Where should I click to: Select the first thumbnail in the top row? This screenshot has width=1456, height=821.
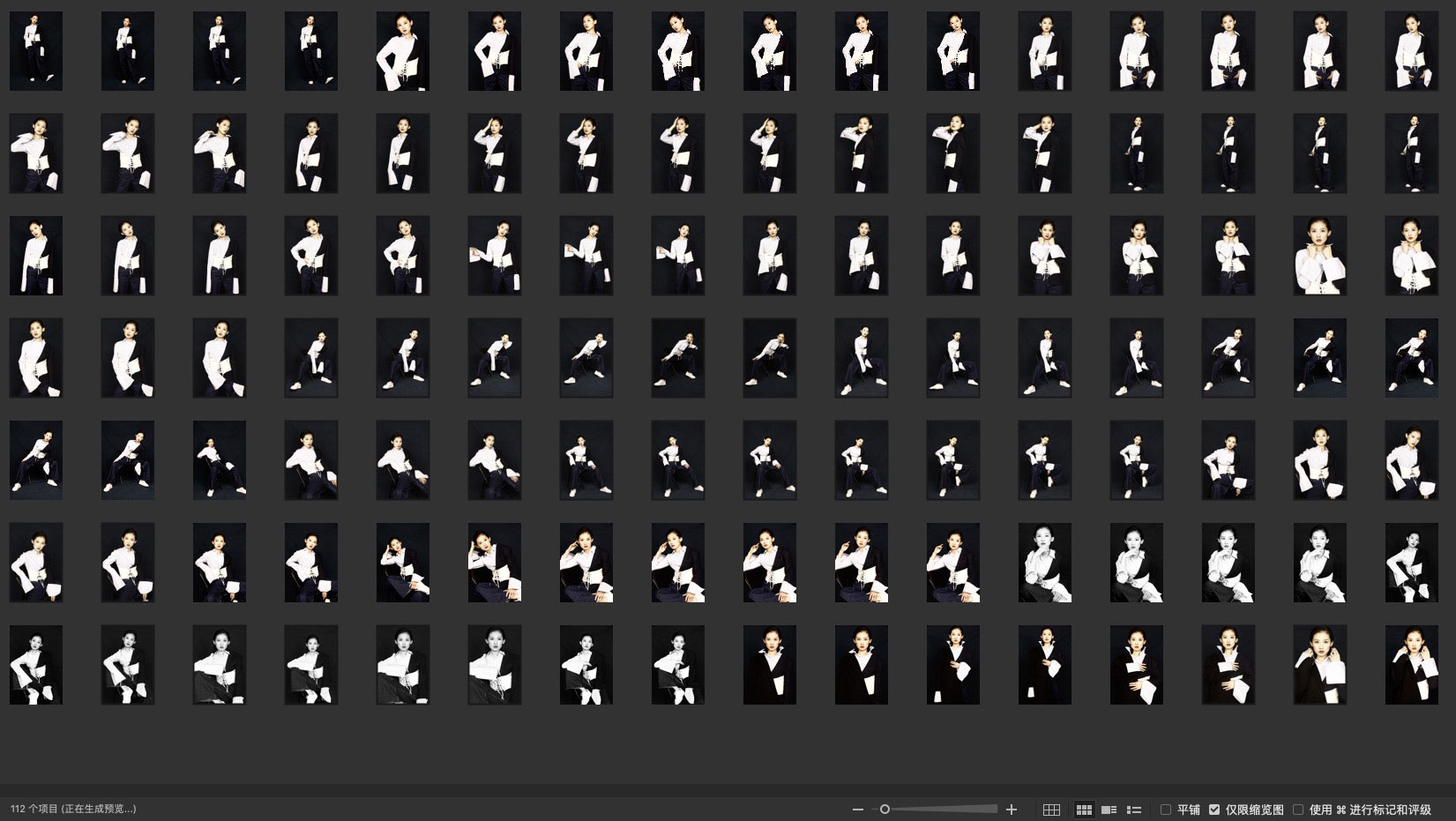[x=36, y=51]
